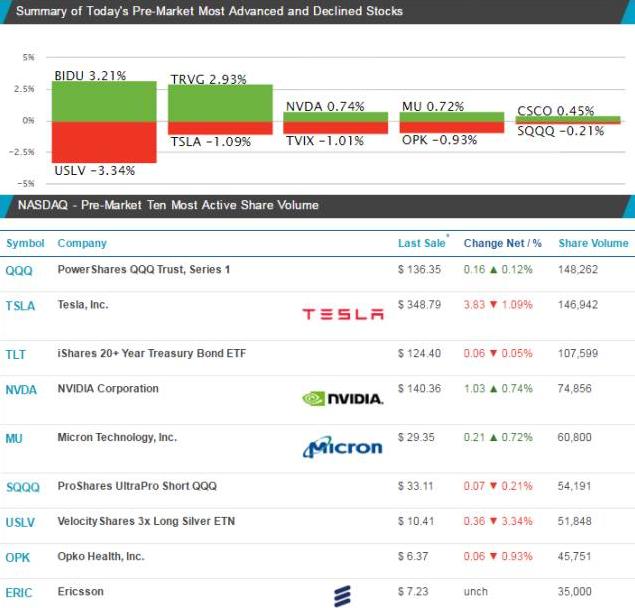Select the MU 0.72% chart label

tap(433, 107)
